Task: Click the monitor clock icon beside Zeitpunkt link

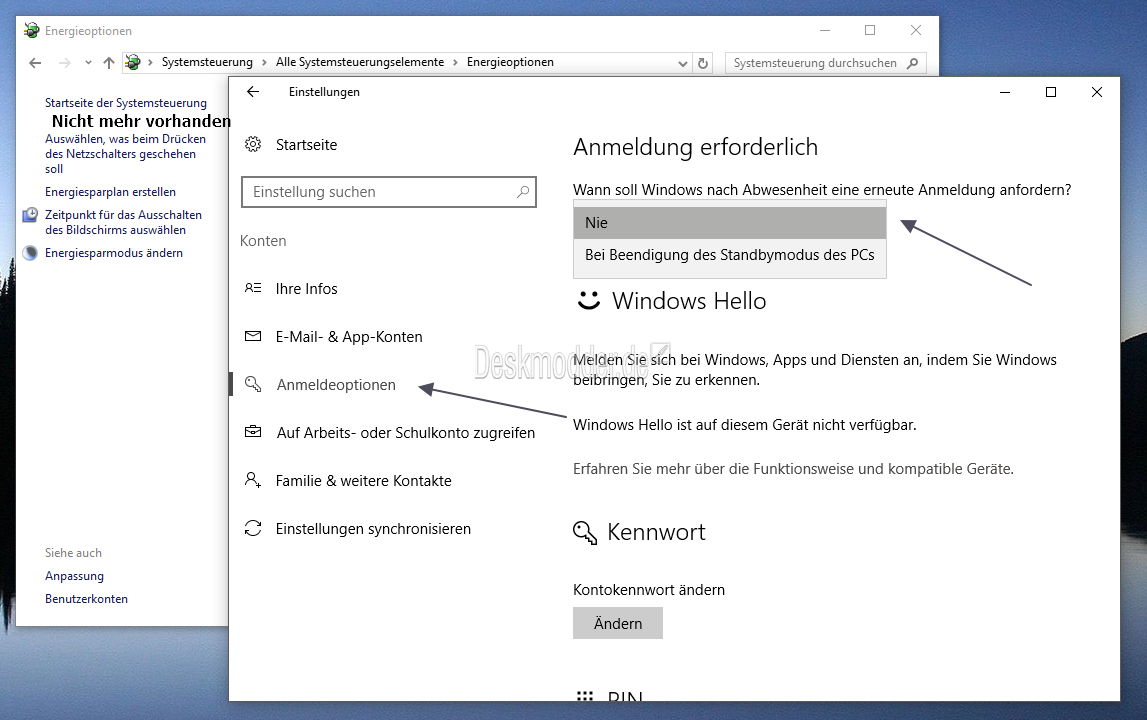Action: 30,214
